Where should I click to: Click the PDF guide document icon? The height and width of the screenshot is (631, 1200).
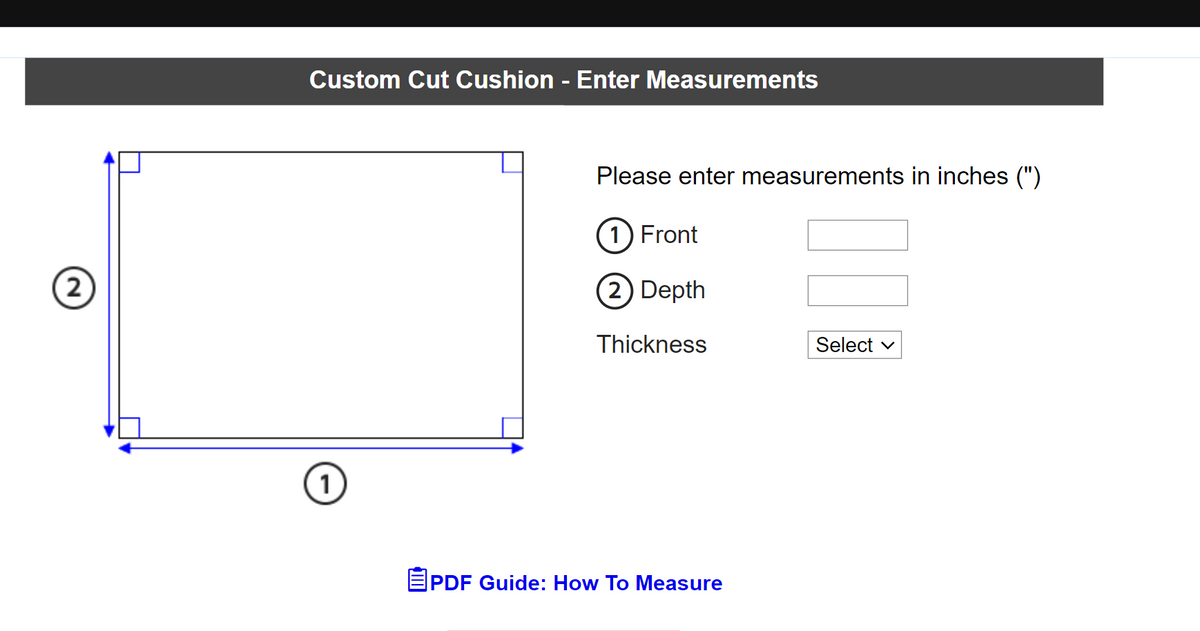418,580
